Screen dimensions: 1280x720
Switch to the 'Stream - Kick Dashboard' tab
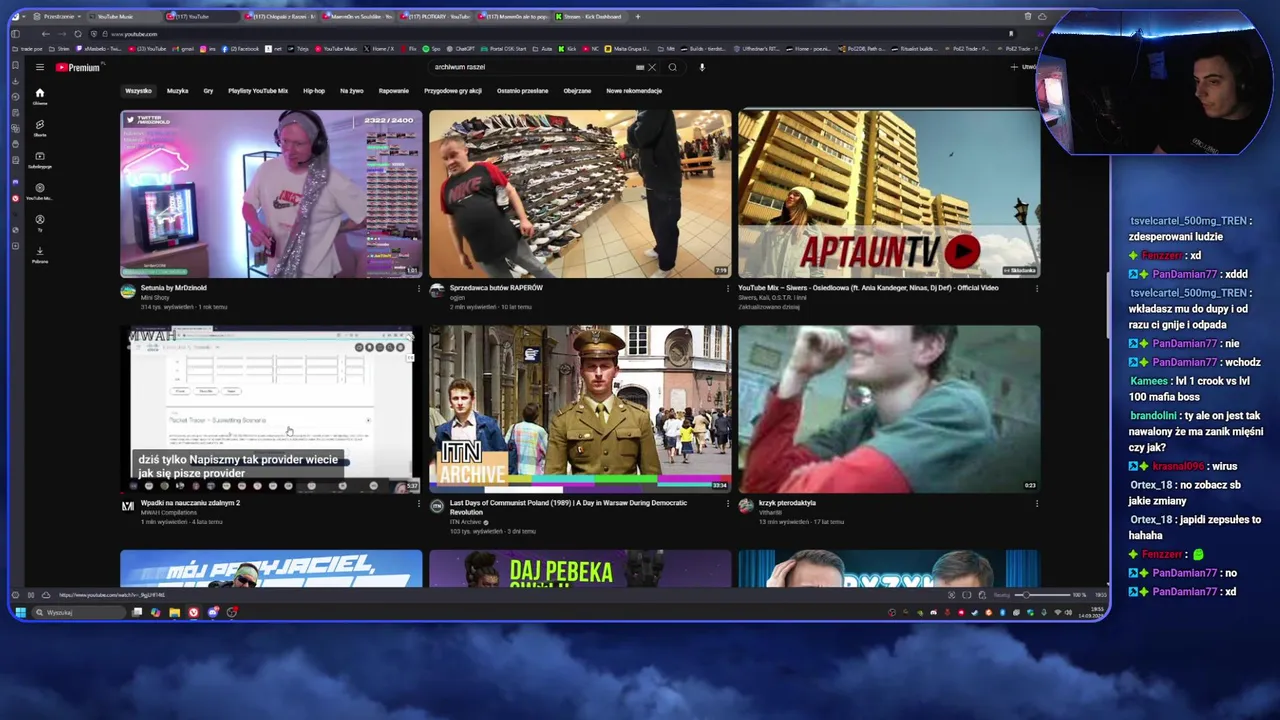(592, 17)
